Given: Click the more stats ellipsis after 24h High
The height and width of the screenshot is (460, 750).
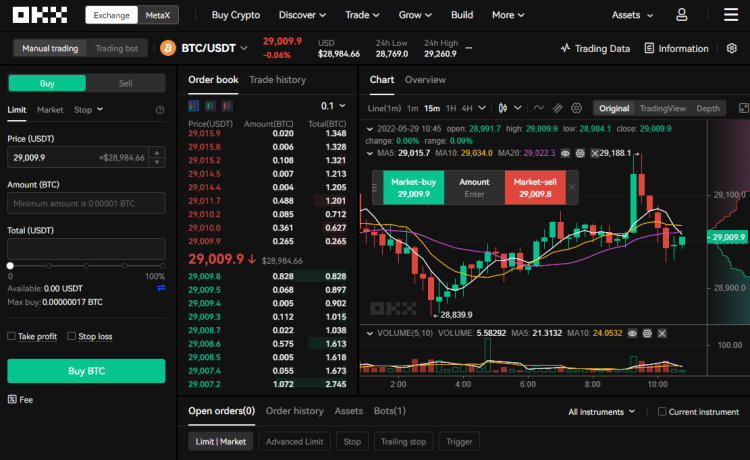Looking at the screenshot, I should point(469,48).
